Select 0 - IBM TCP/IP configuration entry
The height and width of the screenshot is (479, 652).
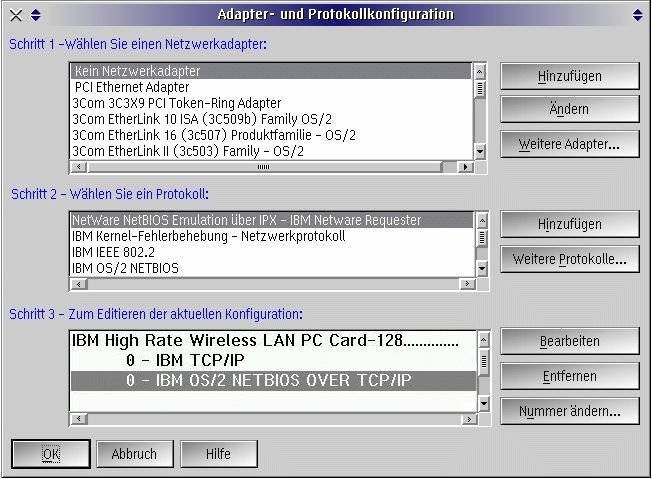point(274,360)
